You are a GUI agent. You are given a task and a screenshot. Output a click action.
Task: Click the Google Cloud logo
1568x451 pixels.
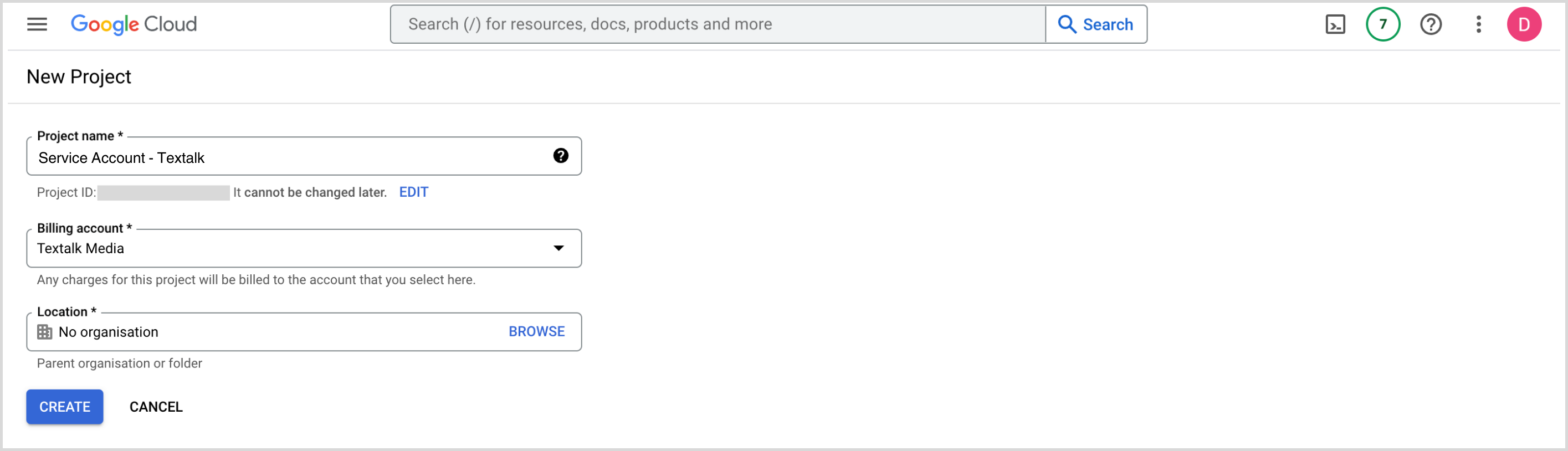coord(134,24)
